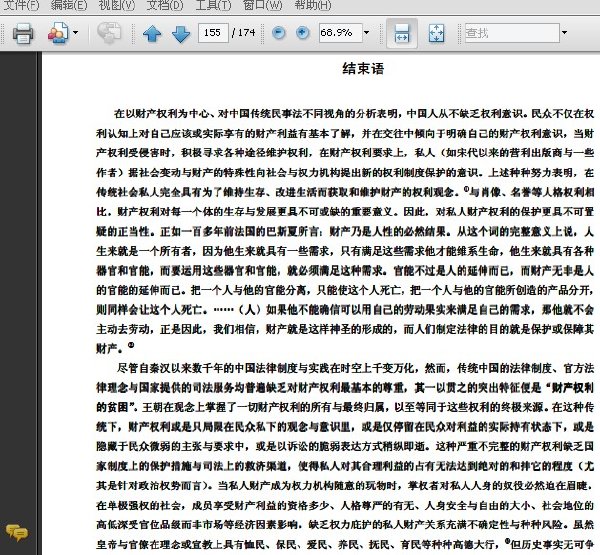Viewport: 600px width, 555px height.
Task: Select fit one full page view
Action: pyautogui.click(x=437, y=33)
